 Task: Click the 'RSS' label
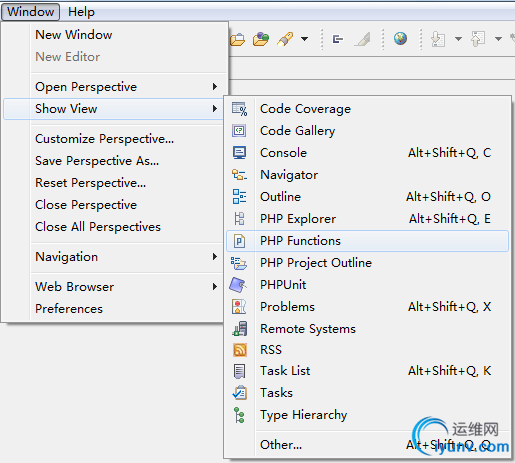(x=271, y=350)
